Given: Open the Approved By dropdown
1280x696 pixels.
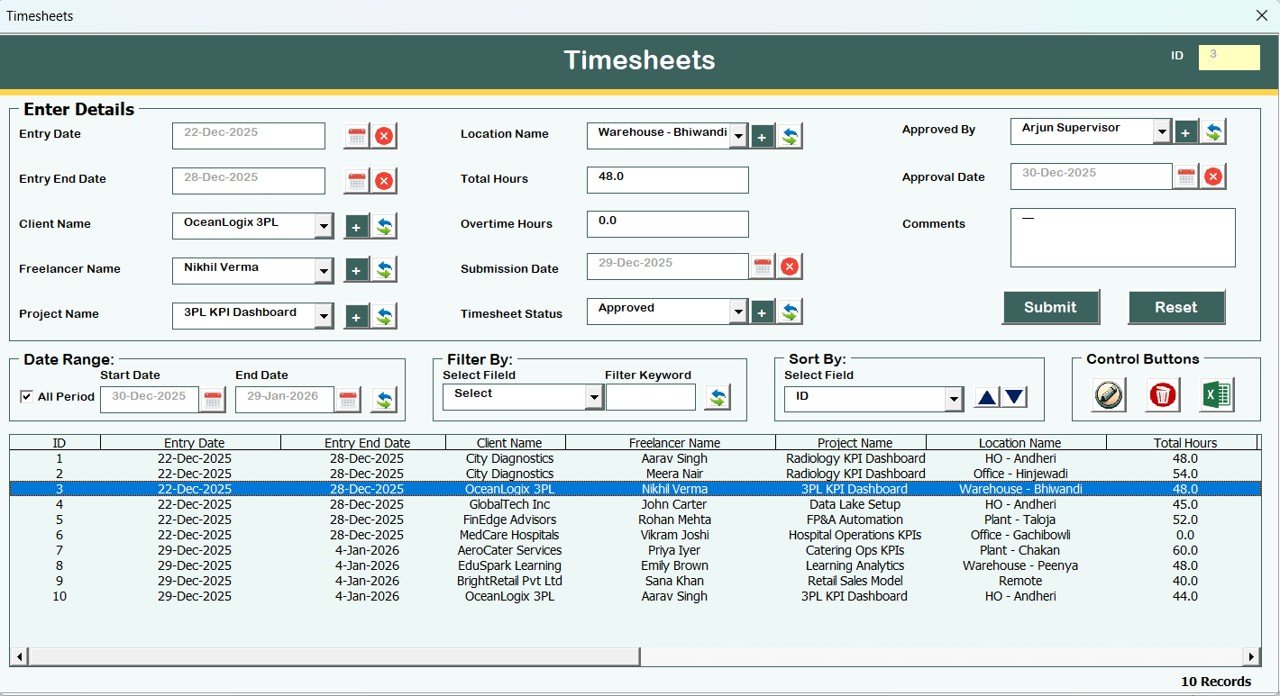Looking at the screenshot, I should click(x=1161, y=130).
